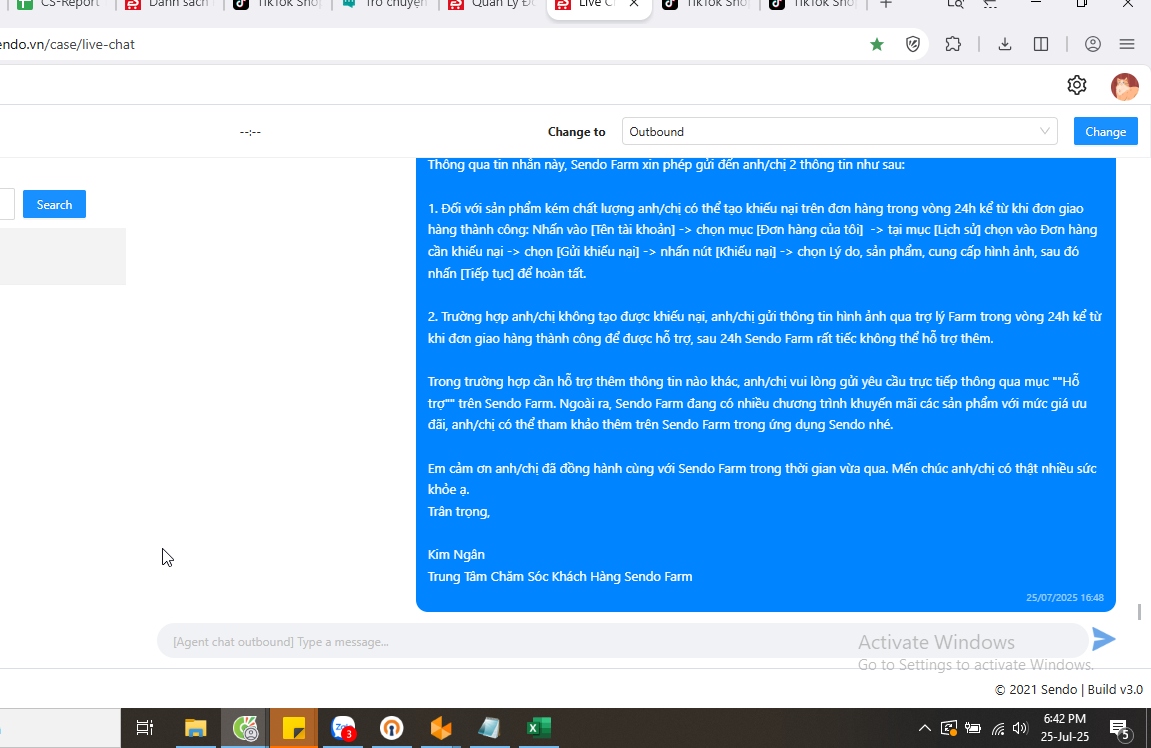Toggle the green bookmark star in address bar
This screenshot has height=748, width=1151.
click(x=876, y=45)
